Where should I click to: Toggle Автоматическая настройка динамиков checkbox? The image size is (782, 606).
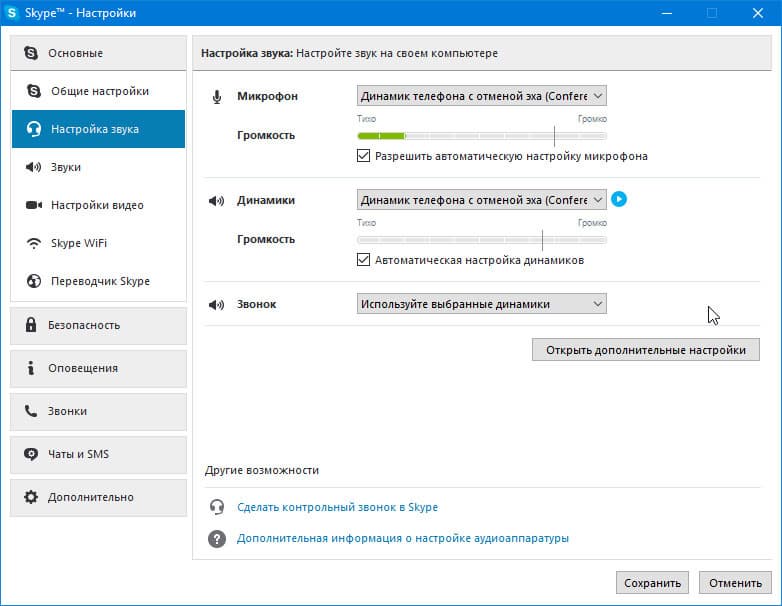coord(364,260)
